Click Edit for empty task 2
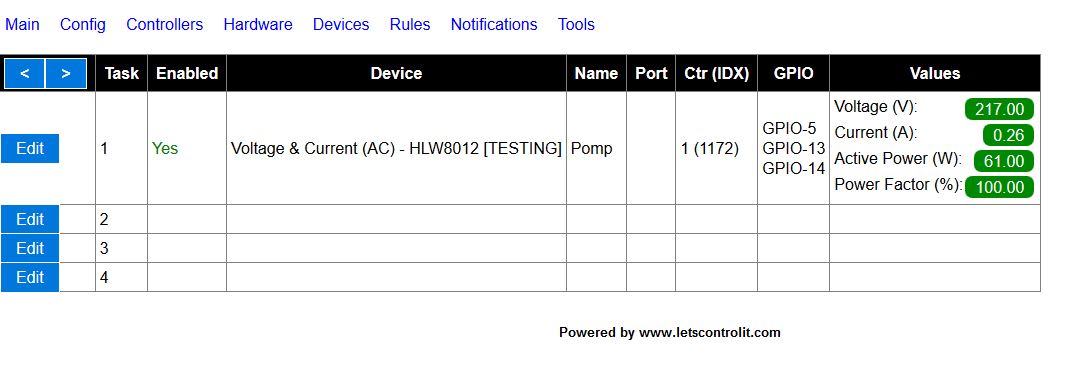 (30, 219)
